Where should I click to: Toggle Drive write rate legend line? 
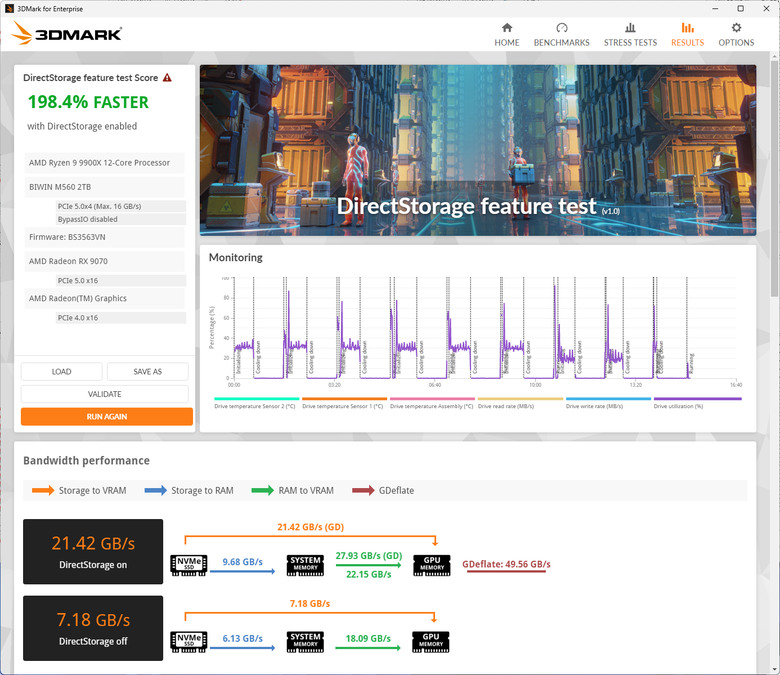coord(608,402)
